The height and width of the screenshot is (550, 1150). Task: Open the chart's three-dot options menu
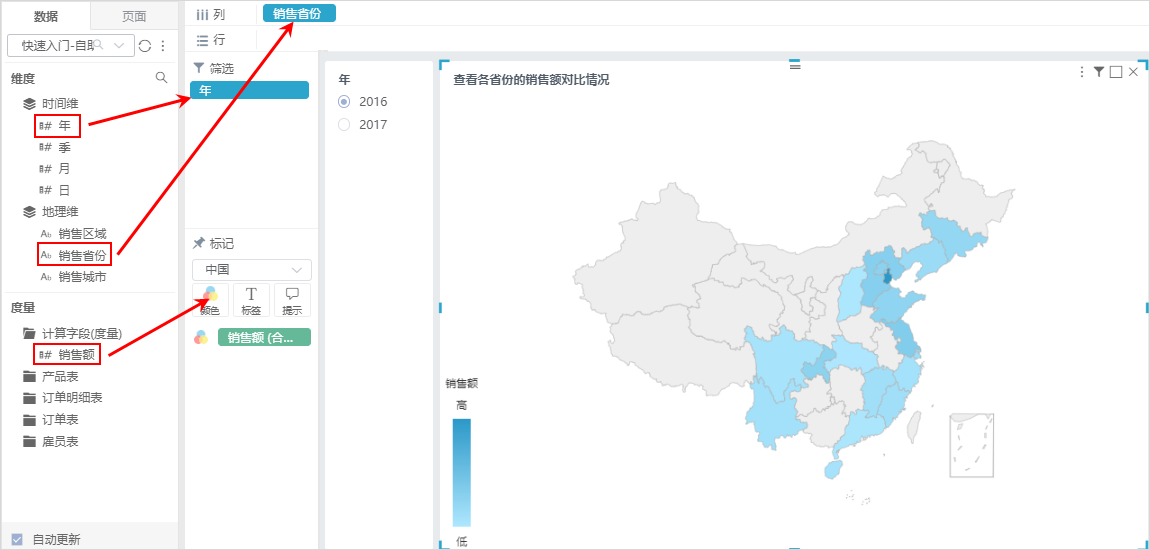(x=1081, y=71)
